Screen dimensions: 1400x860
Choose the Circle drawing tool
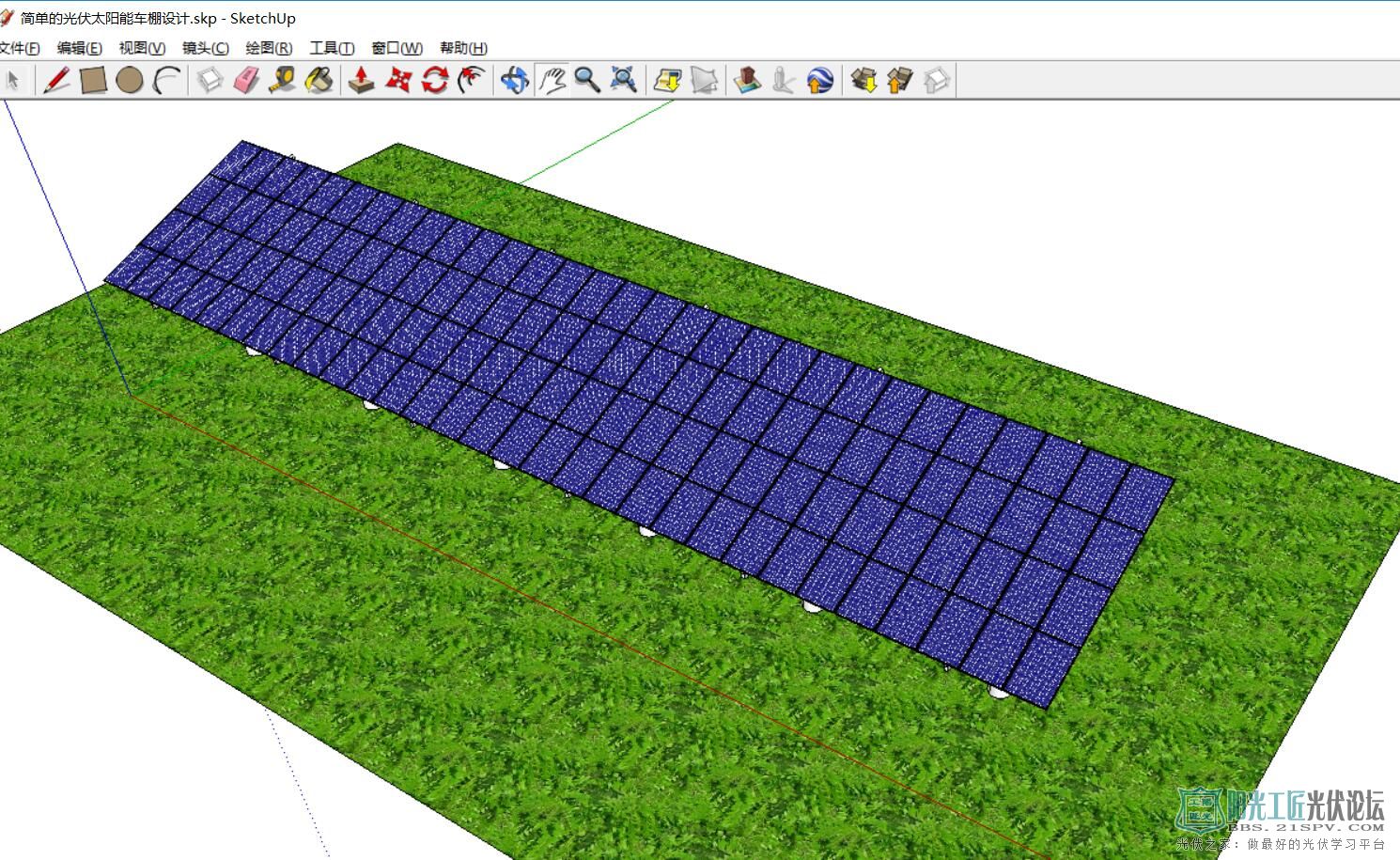(130, 81)
